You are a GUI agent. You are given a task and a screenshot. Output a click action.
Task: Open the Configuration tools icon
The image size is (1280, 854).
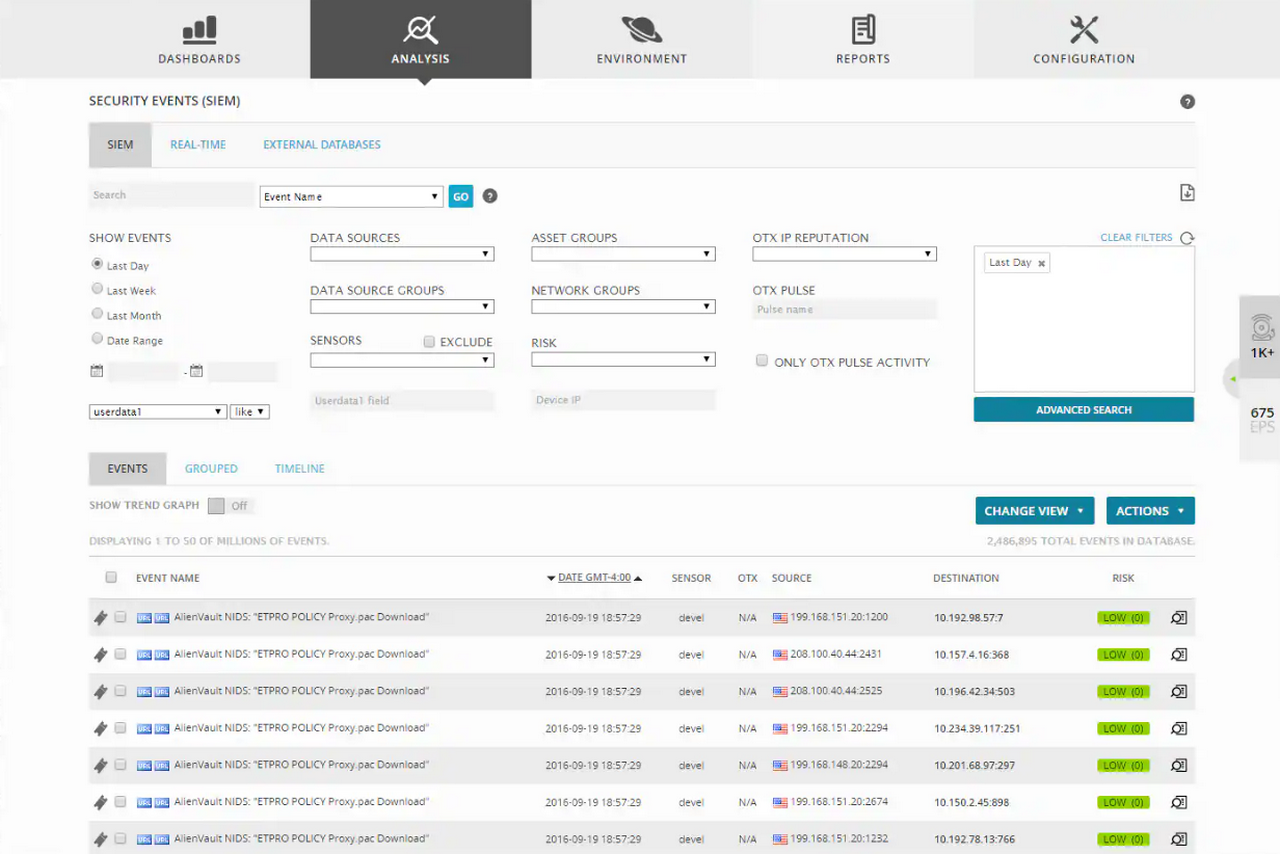(1084, 29)
